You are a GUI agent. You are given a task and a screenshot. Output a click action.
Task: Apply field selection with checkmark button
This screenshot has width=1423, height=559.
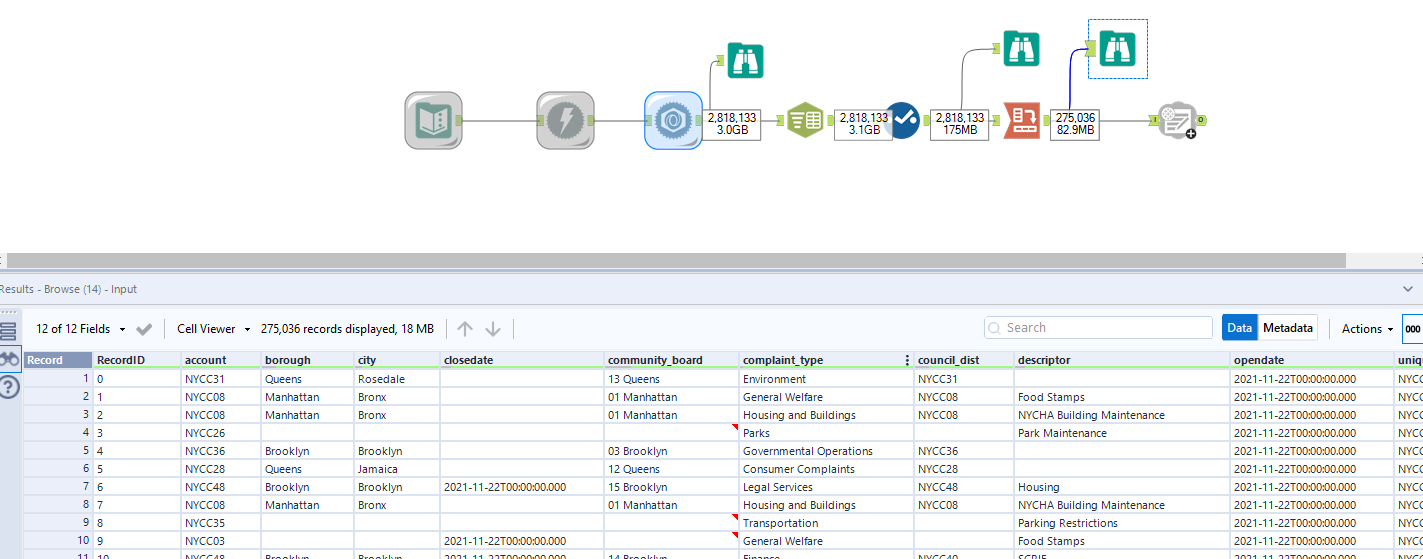click(144, 329)
